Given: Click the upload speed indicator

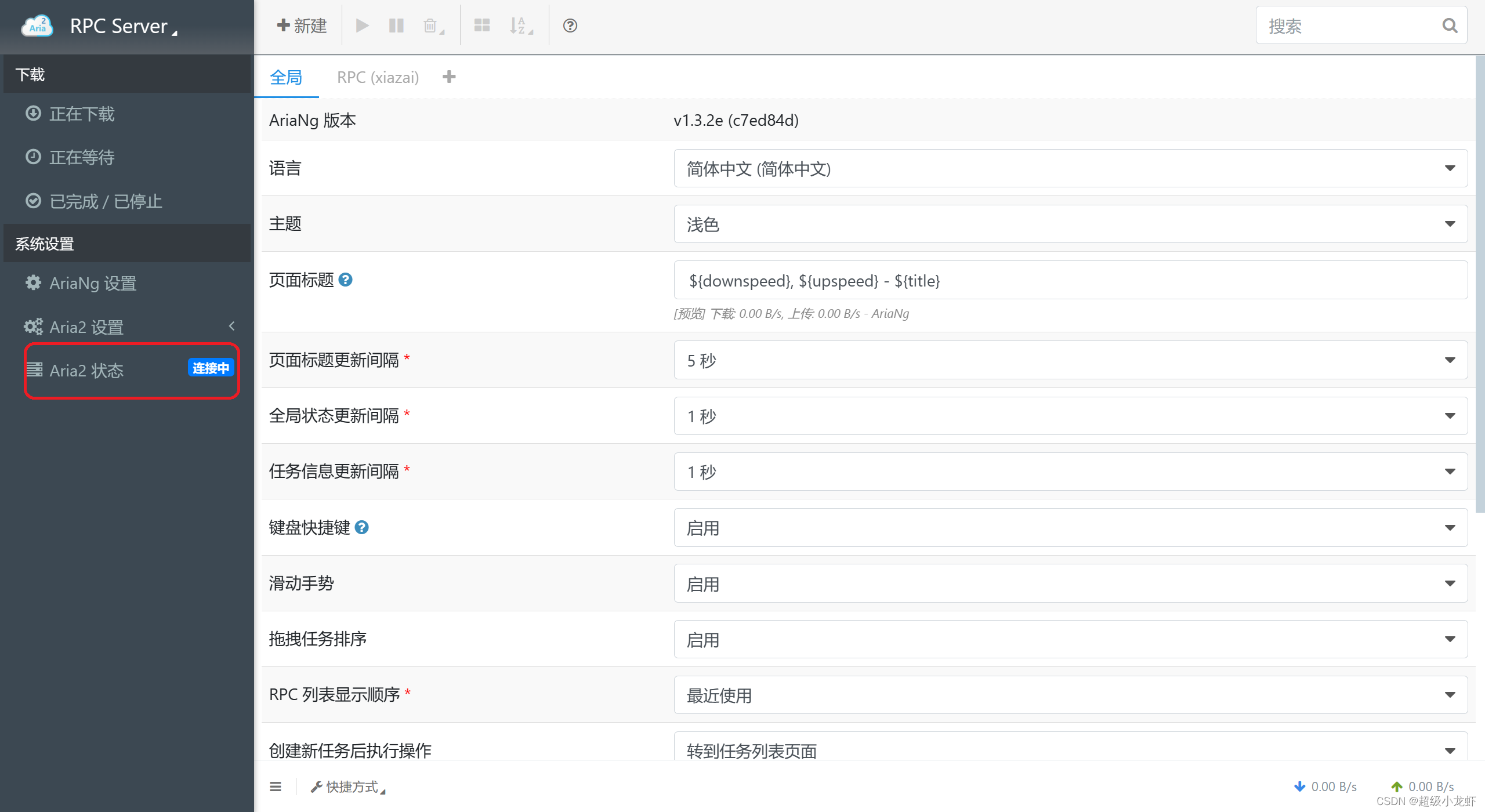Looking at the screenshot, I should coord(1422,786).
